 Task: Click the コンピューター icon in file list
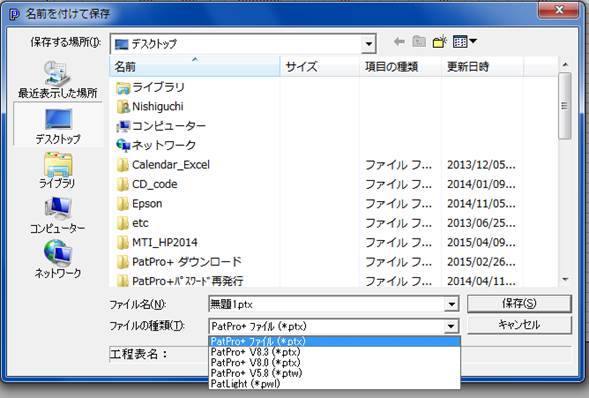(123, 126)
